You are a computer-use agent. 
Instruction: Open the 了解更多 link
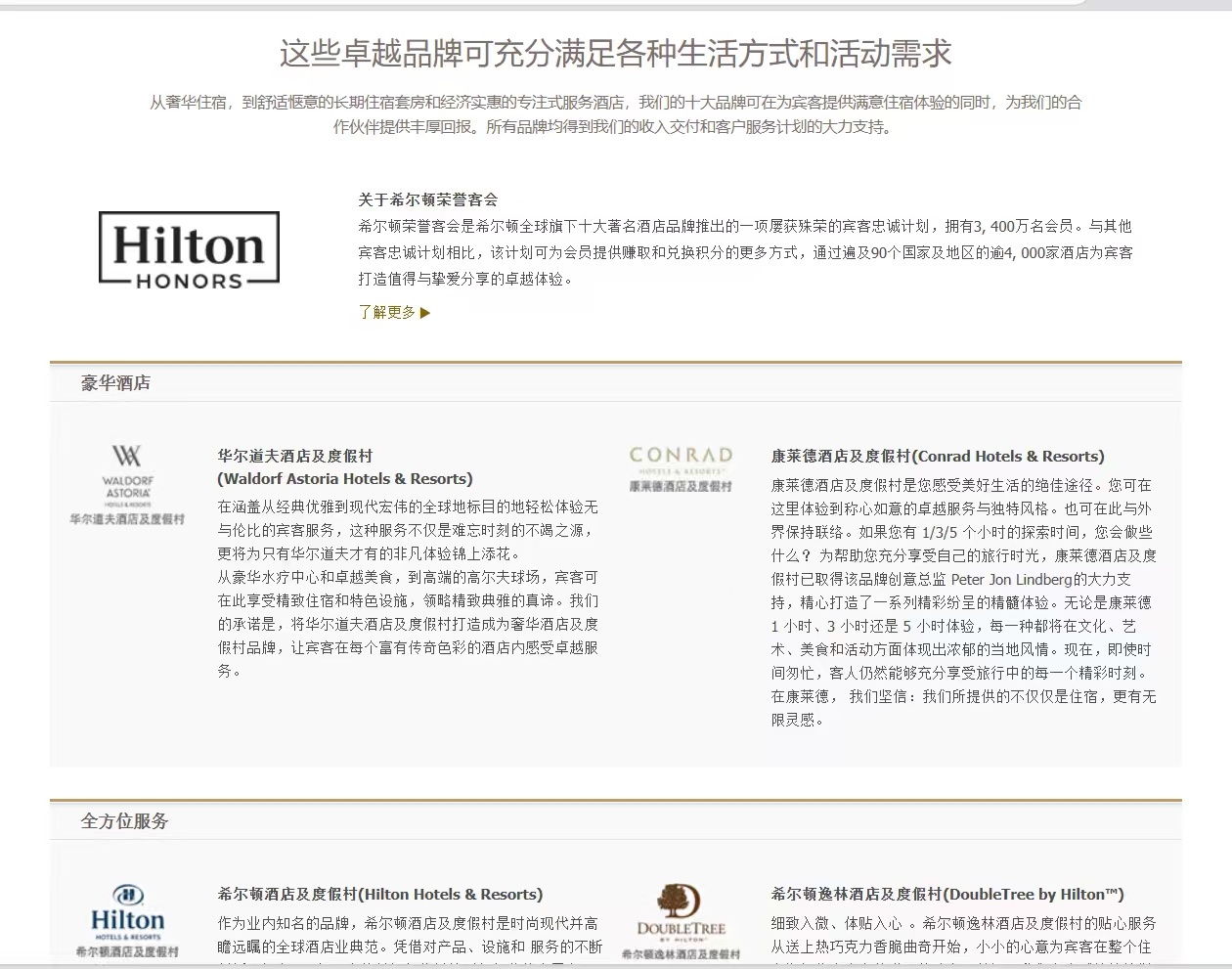click(387, 313)
